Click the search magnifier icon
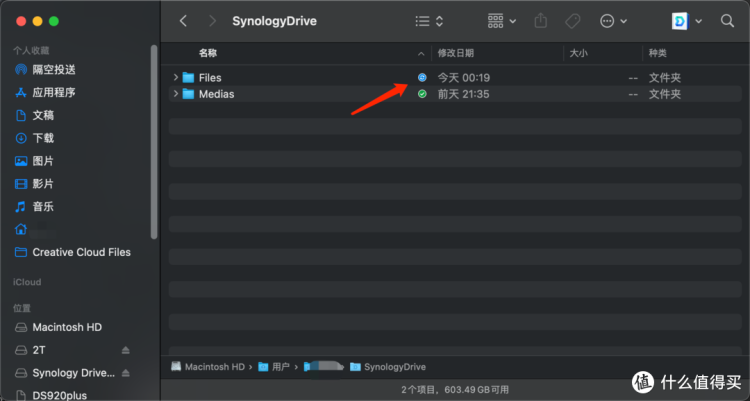Screen dimensions: 750x401 (727, 21)
